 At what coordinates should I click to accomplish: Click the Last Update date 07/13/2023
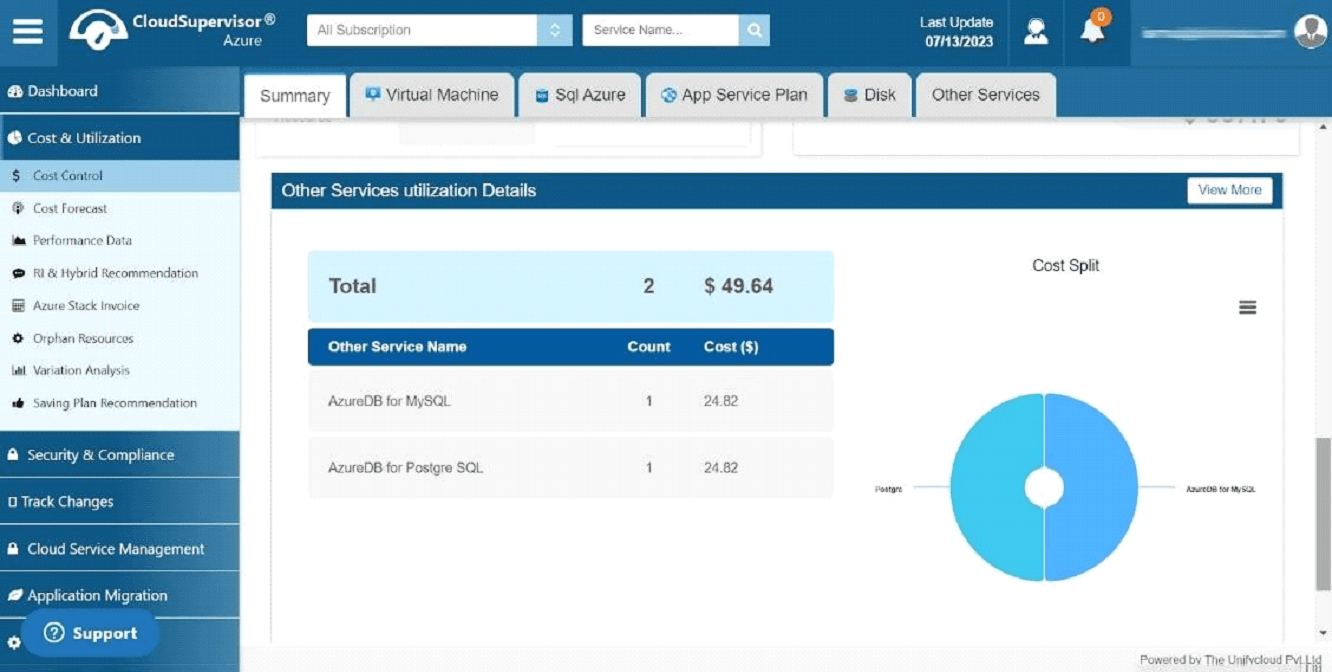(959, 42)
